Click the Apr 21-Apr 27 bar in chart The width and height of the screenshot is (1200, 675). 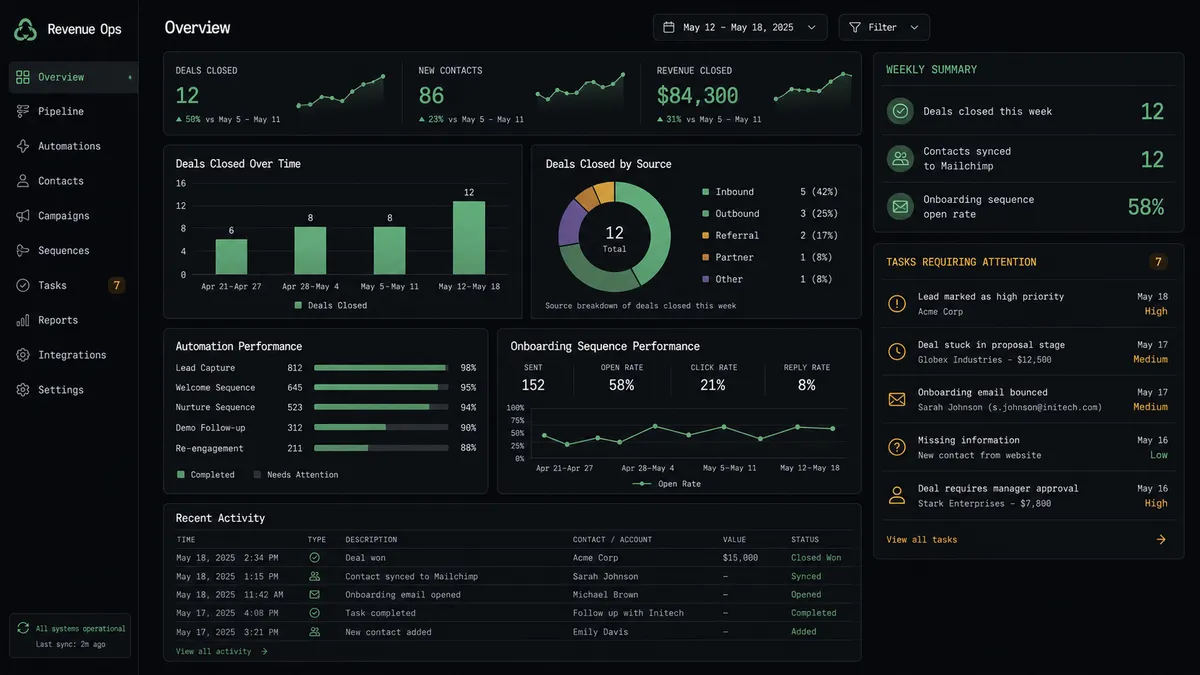[x=231, y=256]
